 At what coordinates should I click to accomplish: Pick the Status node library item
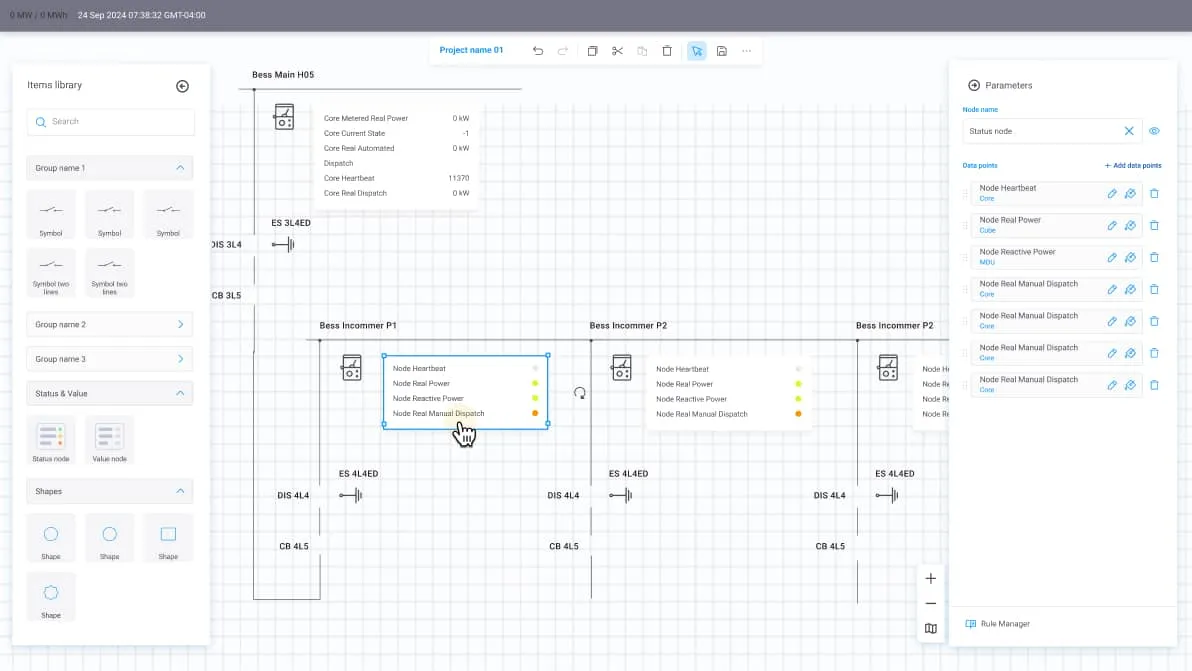(51, 442)
